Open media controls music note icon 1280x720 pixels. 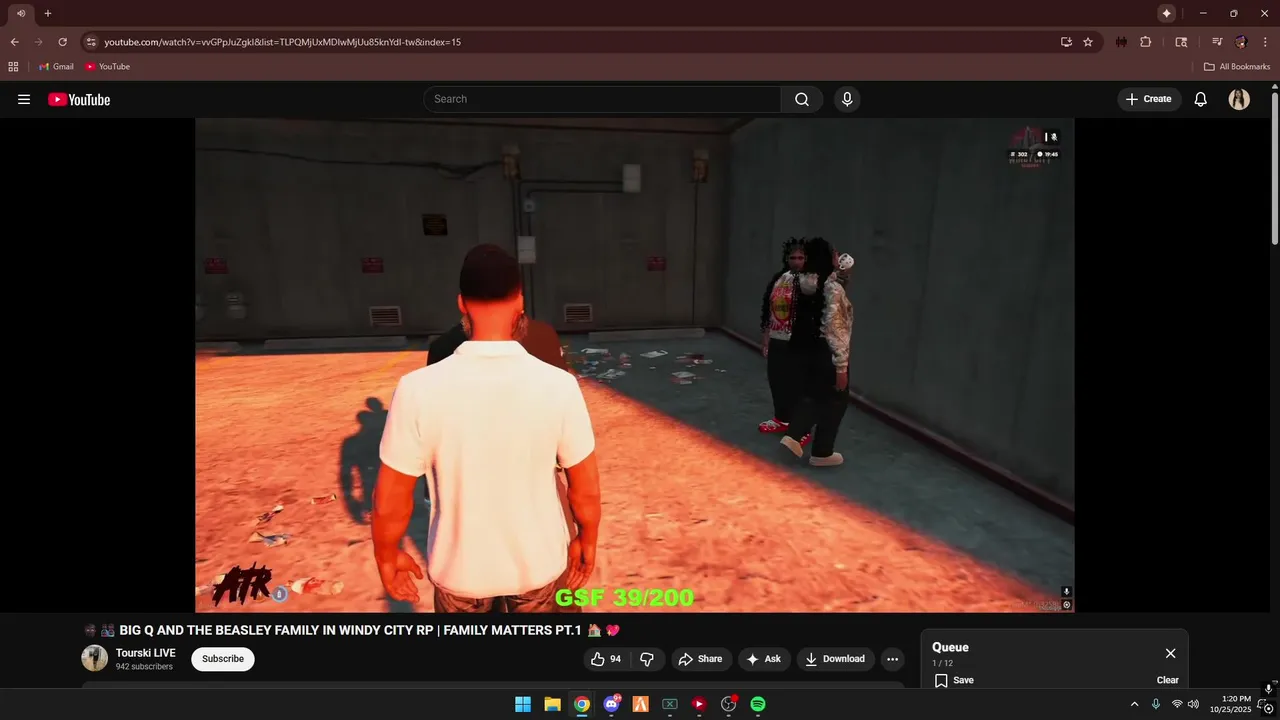click(1217, 42)
